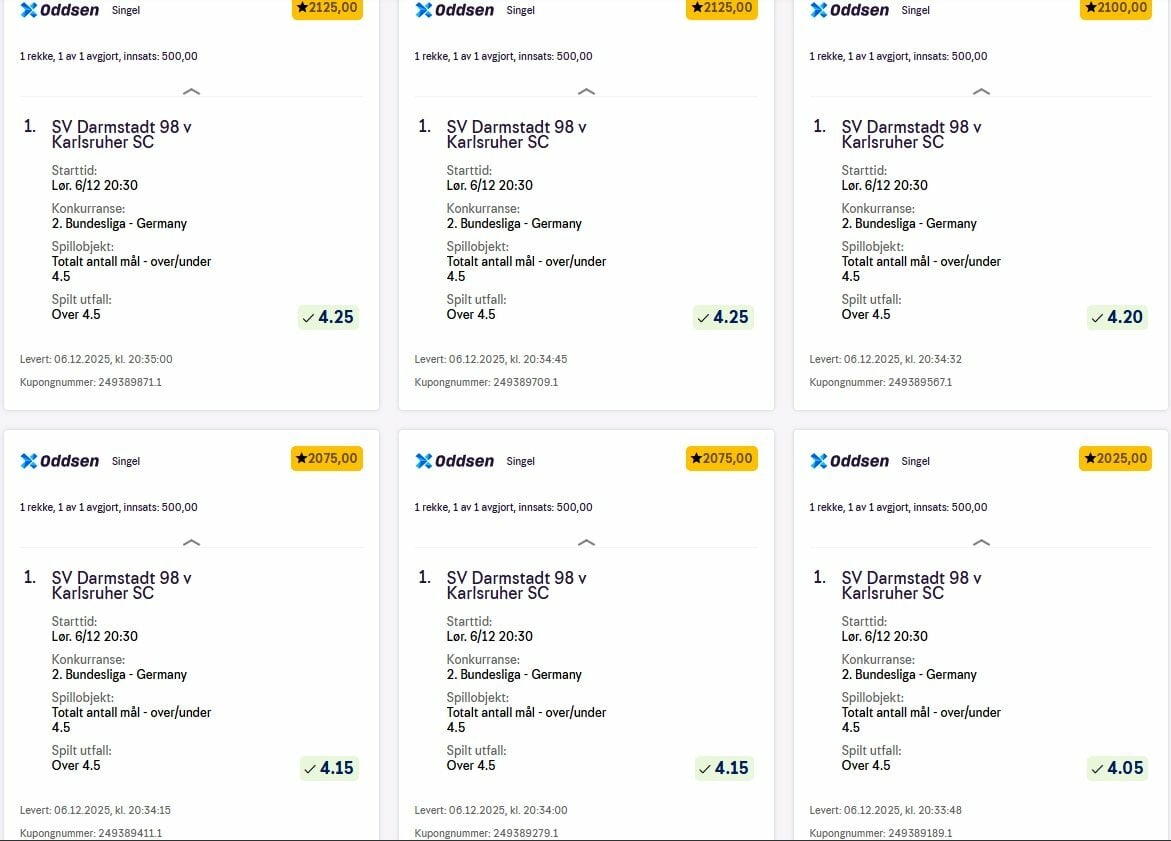This screenshot has height=841, width=1171.
Task: Click the Oddsen logo on coupon 249389567.1
Action: [x=849, y=11]
